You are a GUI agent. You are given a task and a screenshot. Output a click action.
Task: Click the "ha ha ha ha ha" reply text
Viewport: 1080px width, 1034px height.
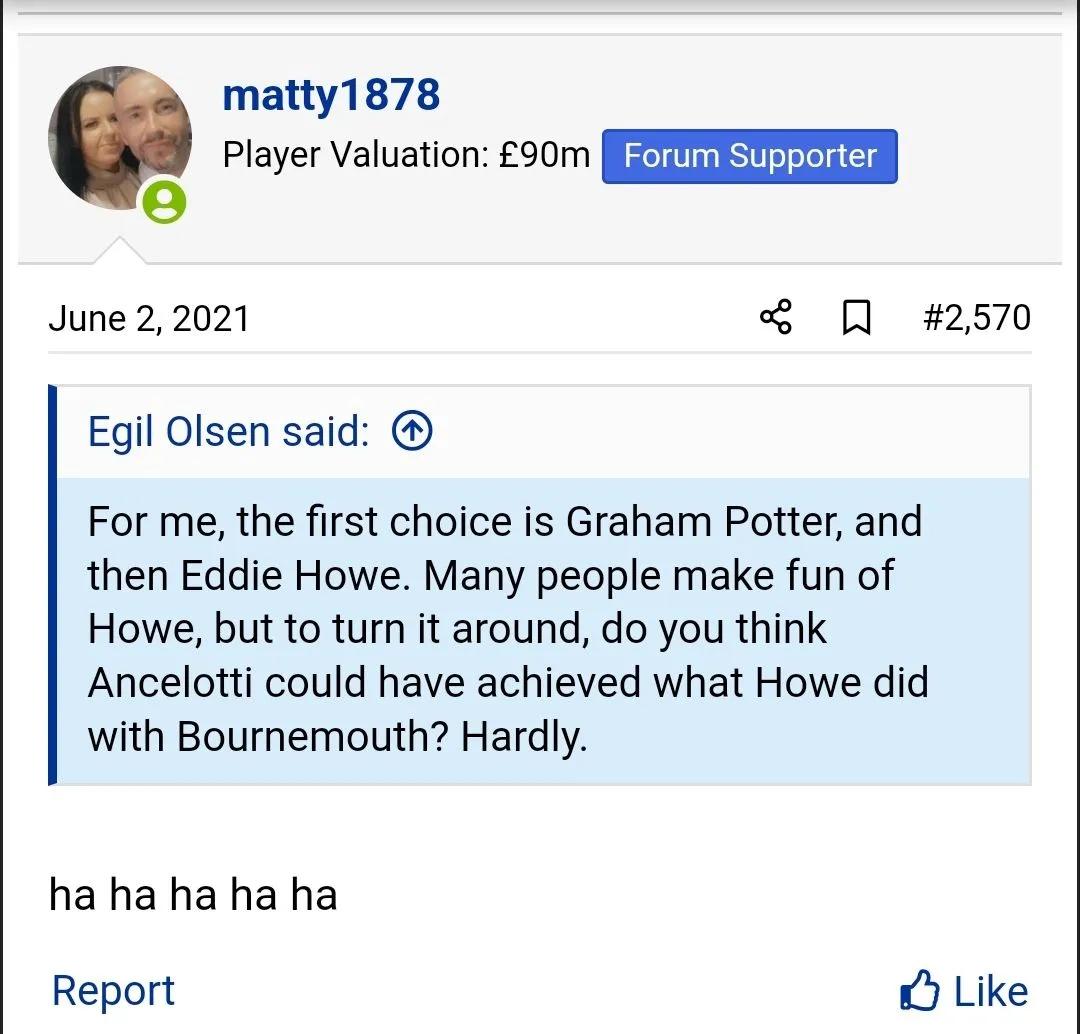193,894
